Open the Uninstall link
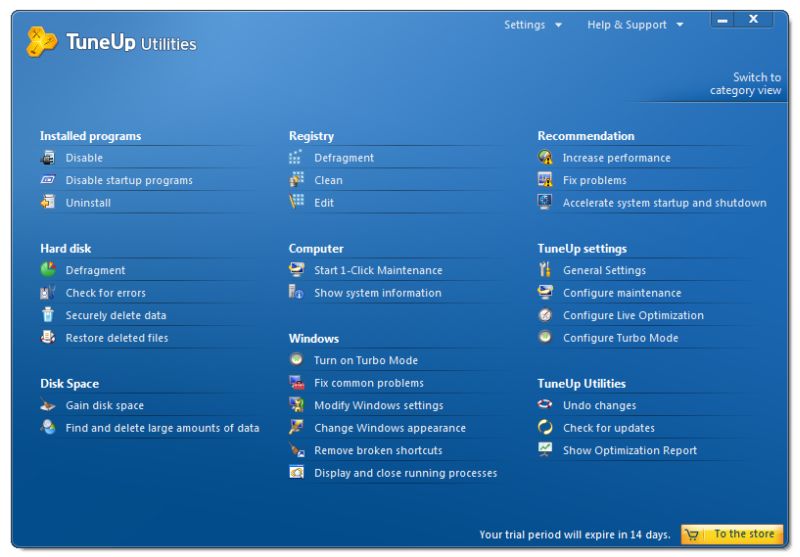The height and width of the screenshot is (557, 800). (x=88, y=203)
